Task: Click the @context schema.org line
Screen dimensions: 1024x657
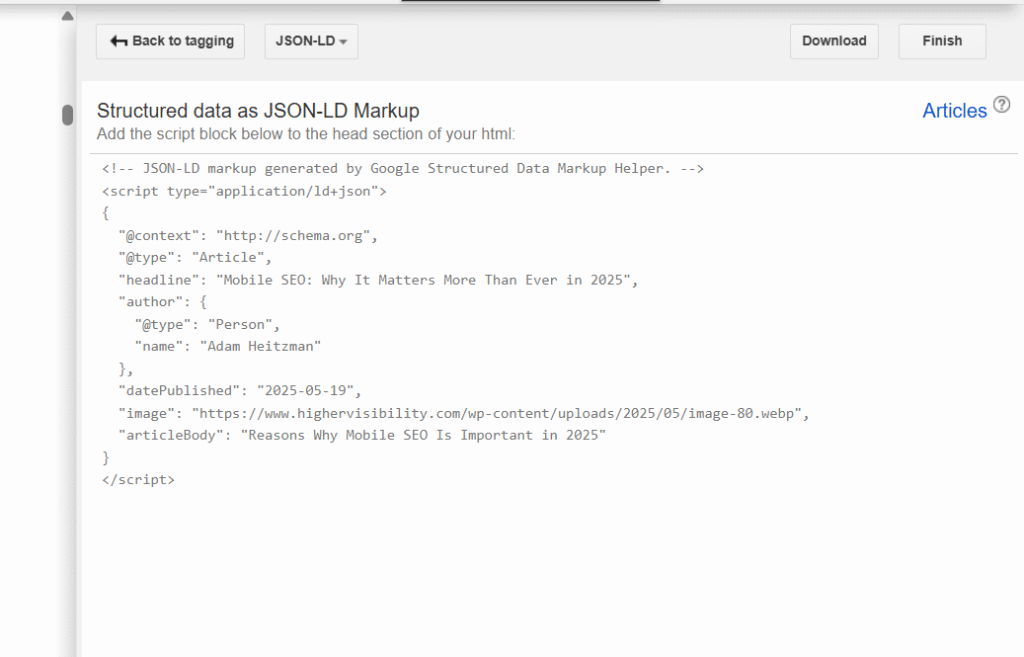Action: pyautogui.click(x=247, y=236)
